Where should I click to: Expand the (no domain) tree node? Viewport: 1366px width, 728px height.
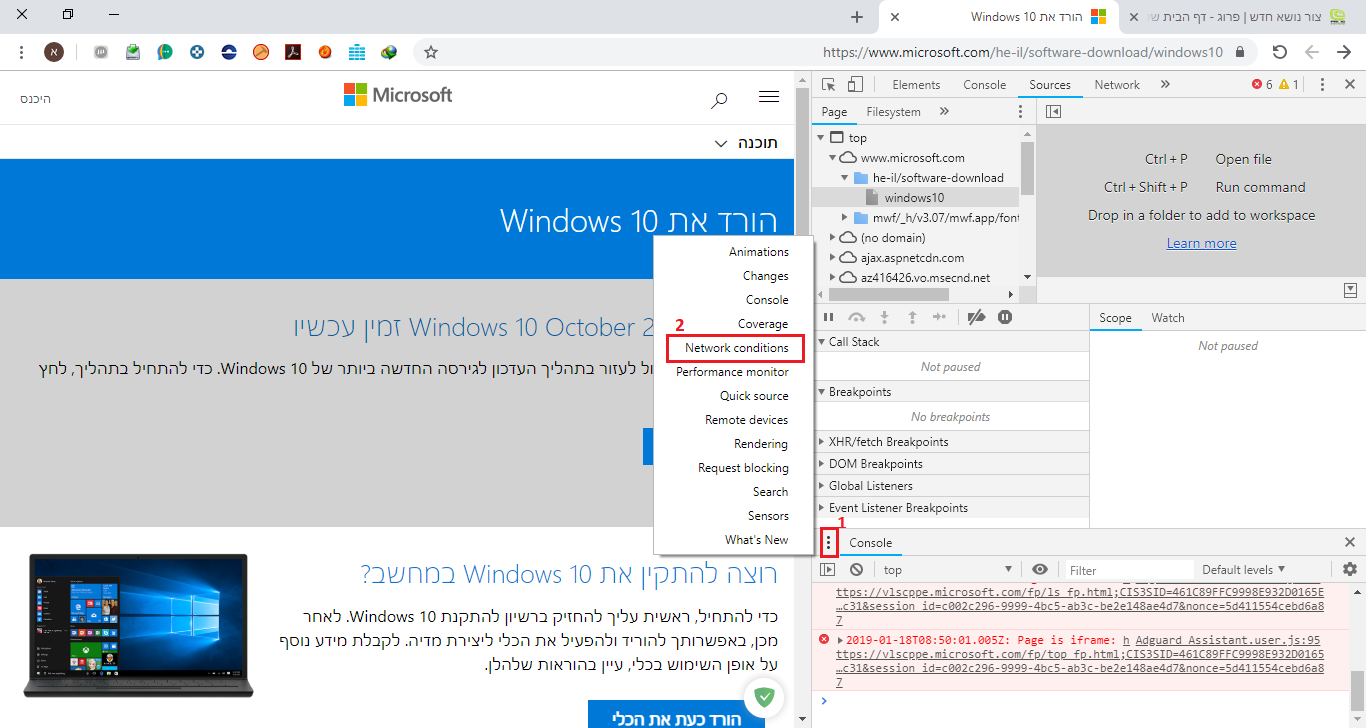point(832,238)
